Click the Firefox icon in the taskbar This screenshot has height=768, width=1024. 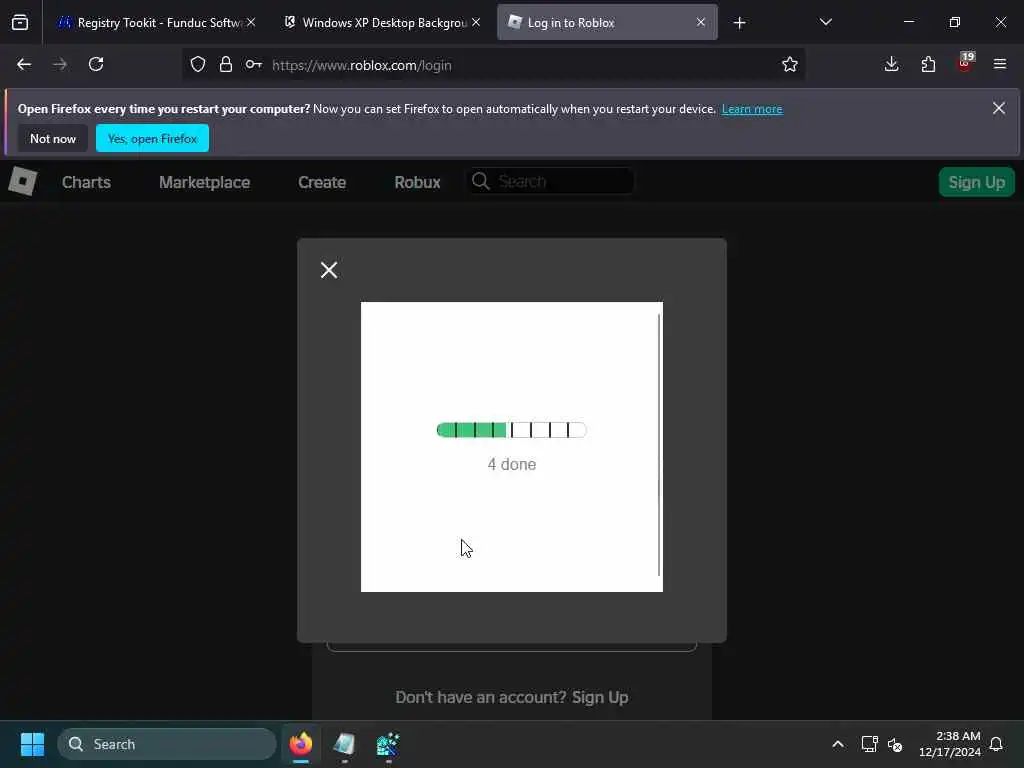301,744
